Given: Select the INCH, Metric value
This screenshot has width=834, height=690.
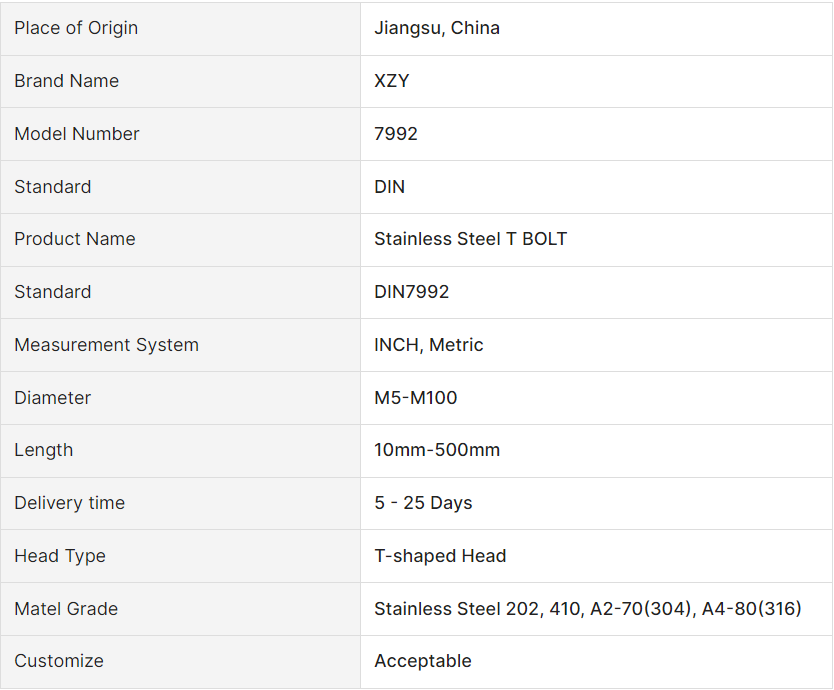Looking at the screenshot, I should coord(429,345).
